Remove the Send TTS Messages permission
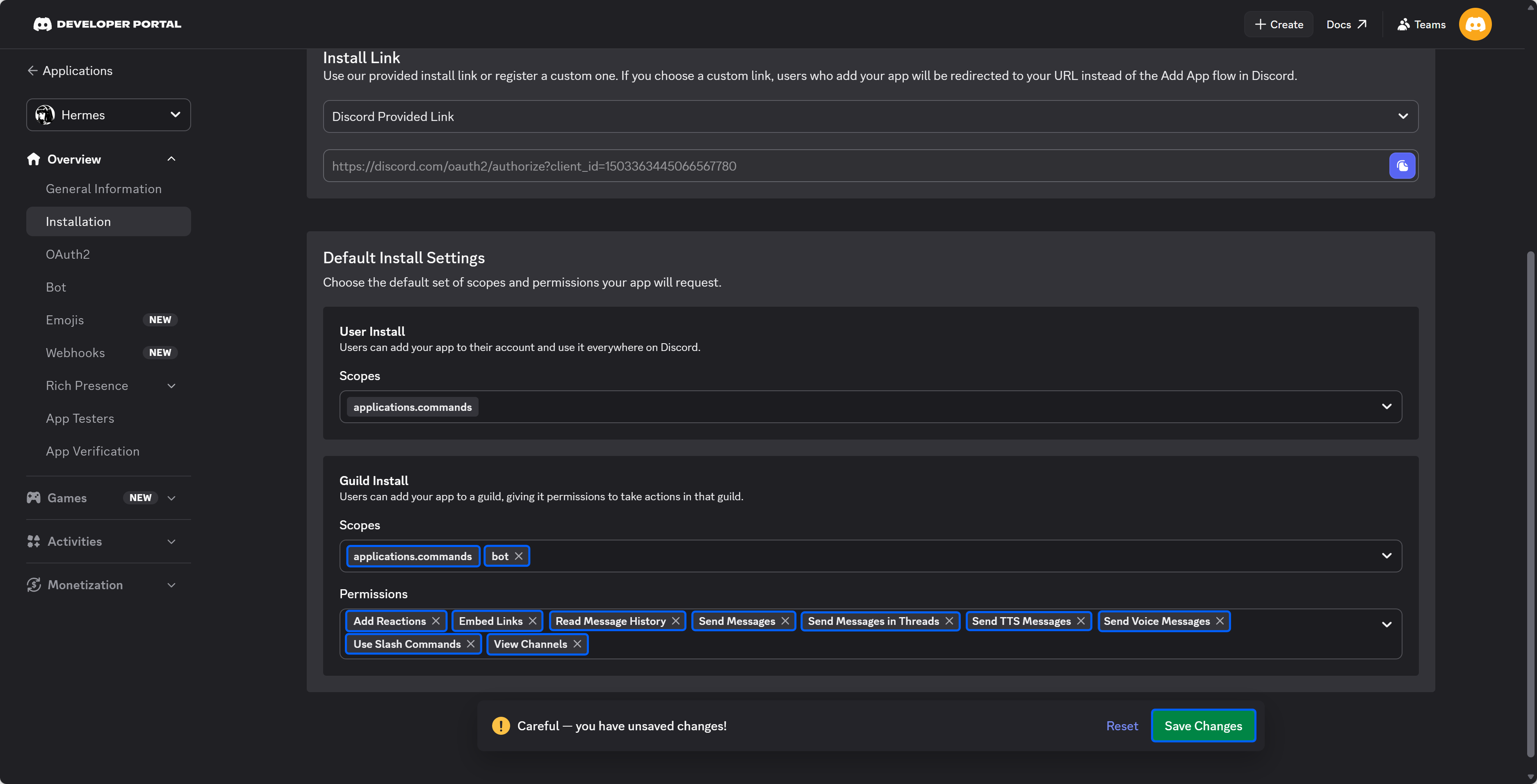 [1081, 621]
